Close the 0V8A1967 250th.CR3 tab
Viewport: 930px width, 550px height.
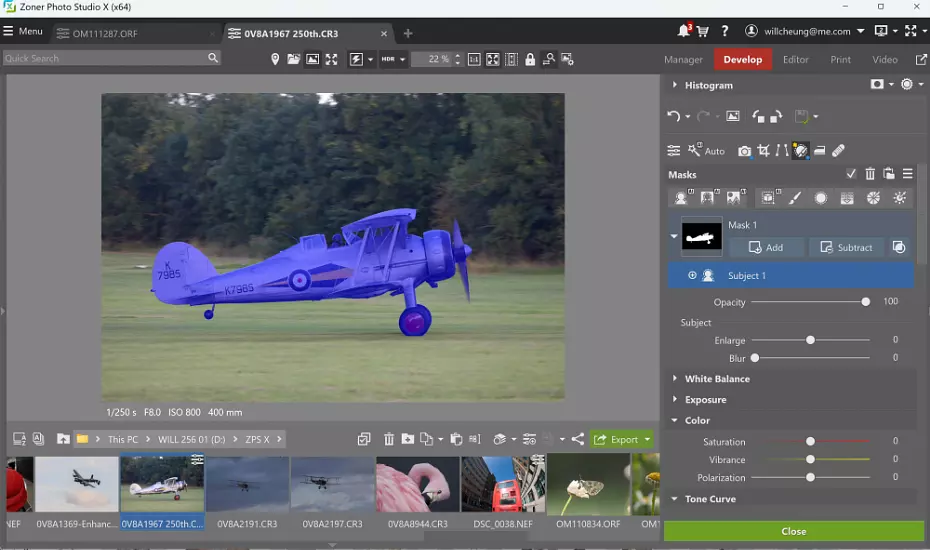click(384, 34)
